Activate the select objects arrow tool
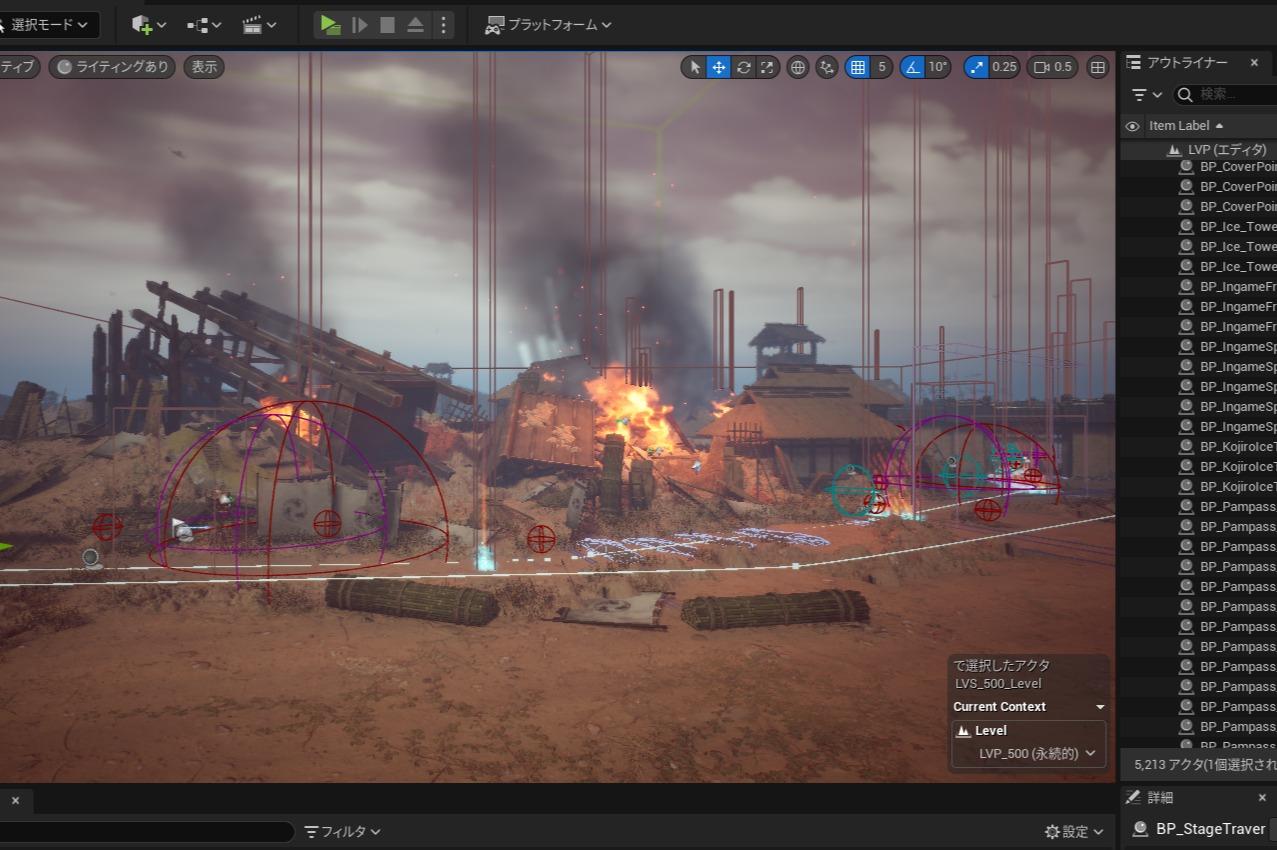This screenshot has height=850, width=1277. click(695, 67)
